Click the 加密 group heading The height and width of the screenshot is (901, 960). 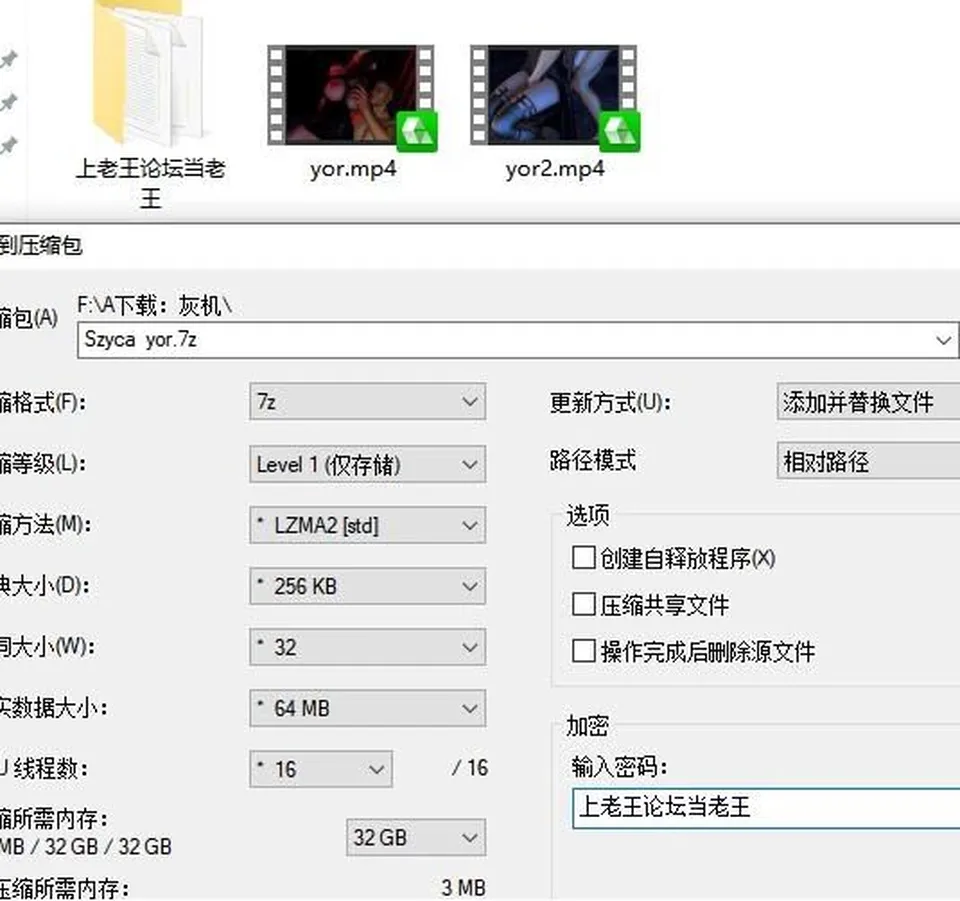[587, 726]
